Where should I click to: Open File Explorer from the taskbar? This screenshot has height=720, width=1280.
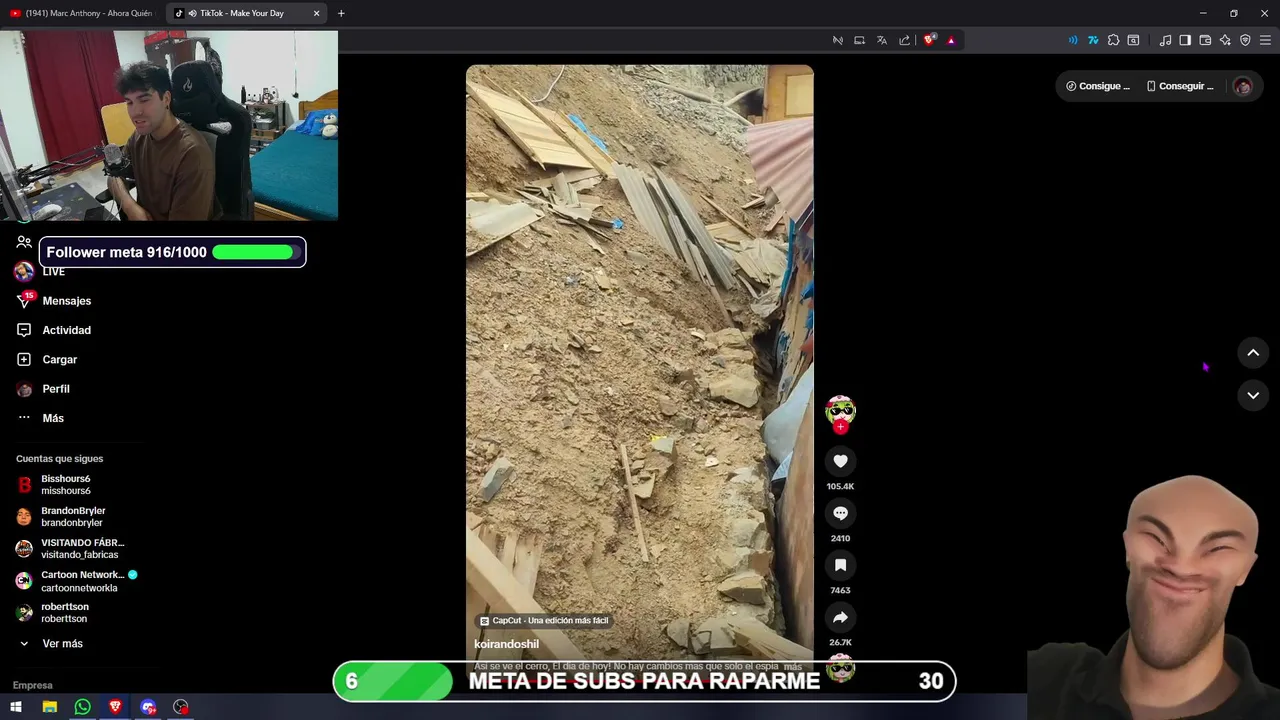(x=49, y=707)
